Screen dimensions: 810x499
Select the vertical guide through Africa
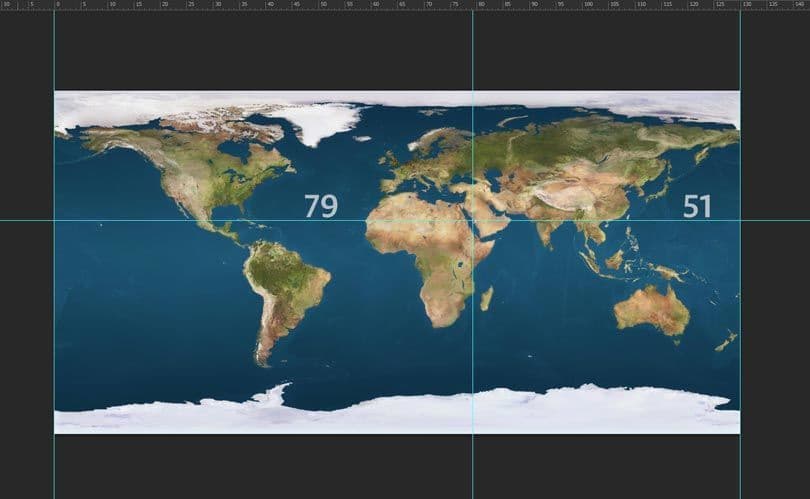(472, 254)
